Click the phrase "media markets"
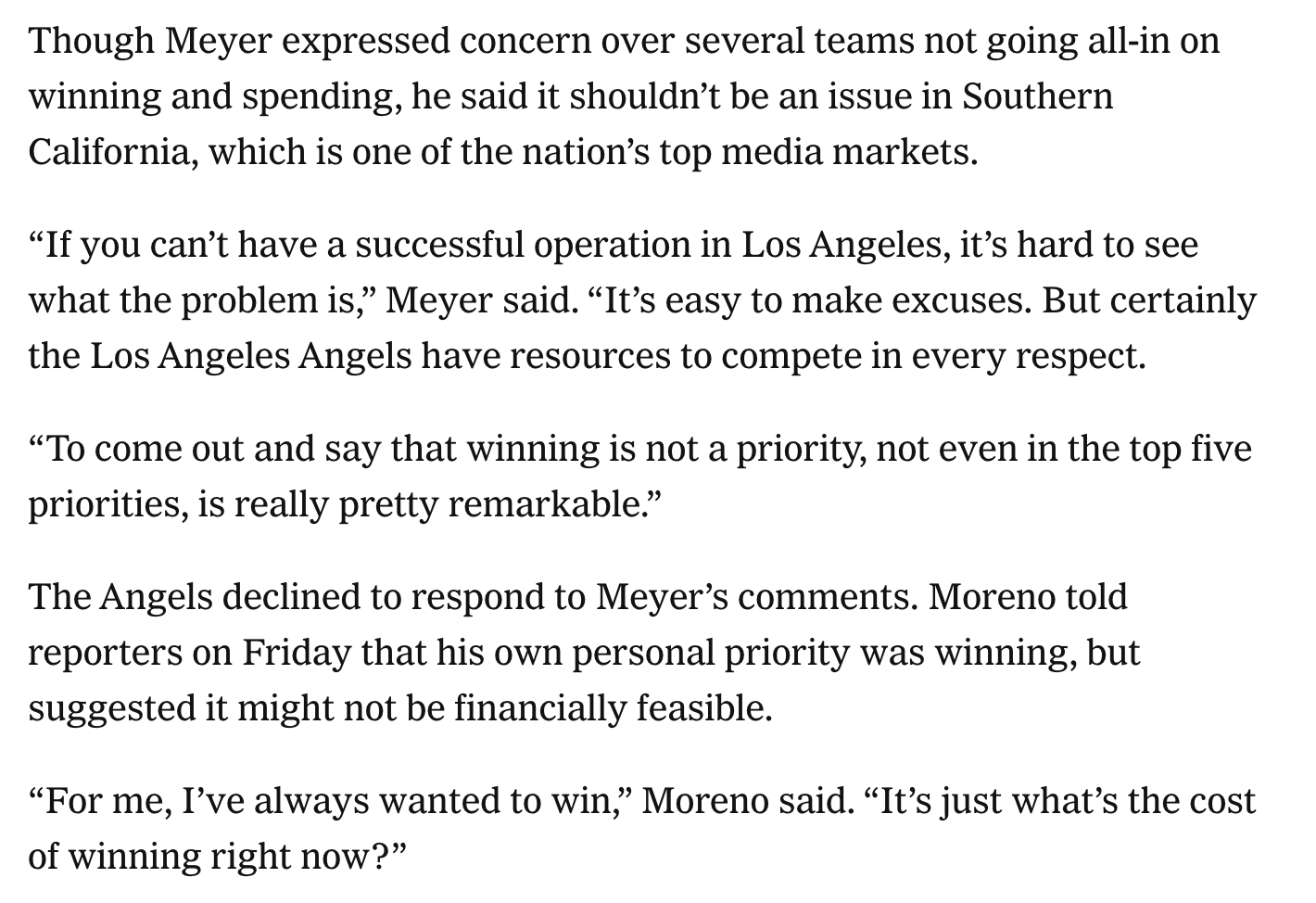This screenshot has width=1316, height=903. [847, 152]
